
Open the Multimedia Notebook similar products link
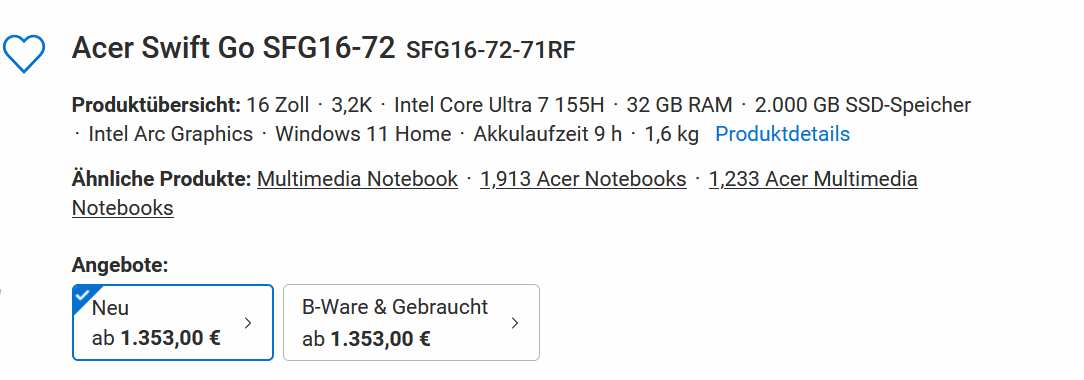point(357,180)
